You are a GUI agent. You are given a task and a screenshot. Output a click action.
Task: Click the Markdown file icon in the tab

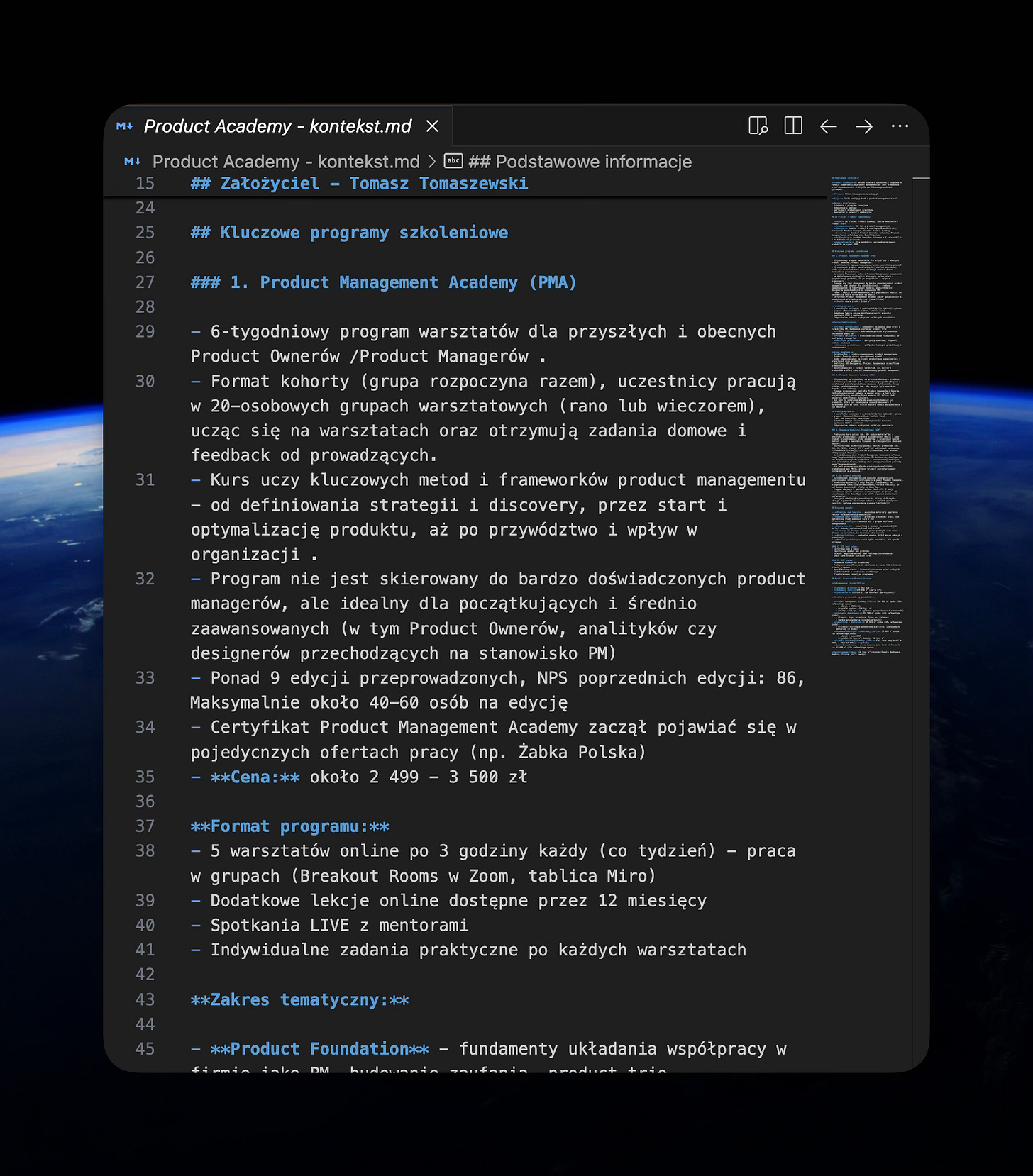tap(124, 126)
